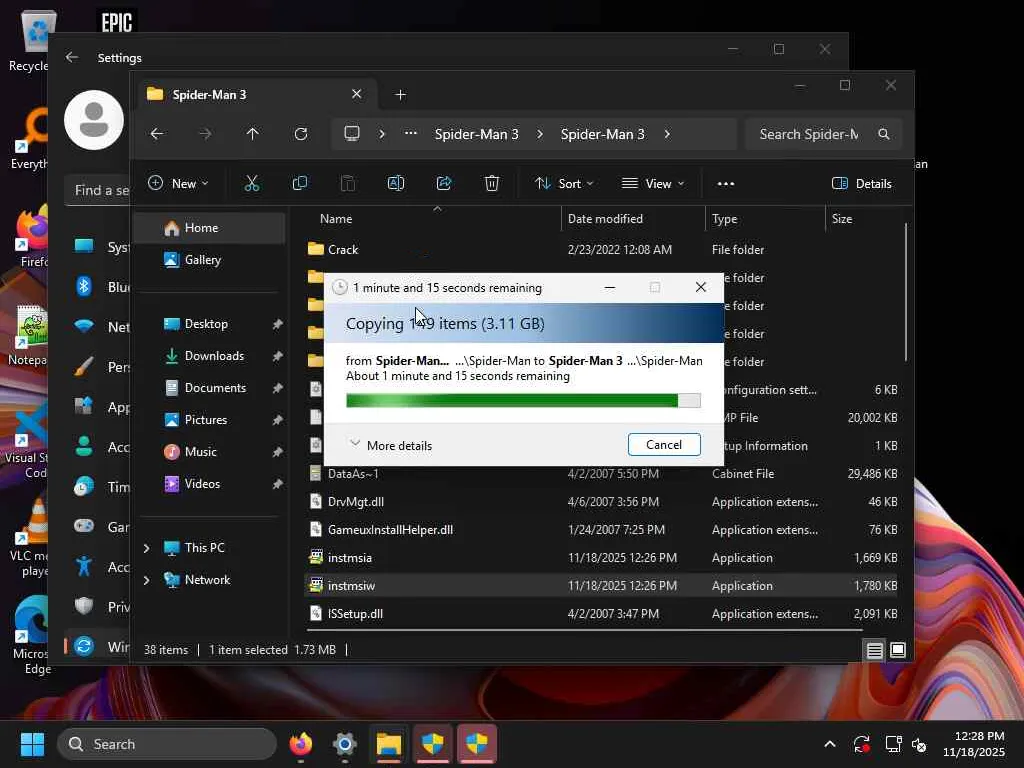Screen dimensions: 1024x768
Task: Refresh the Spider-Man 3 folder
Action: 300,134
